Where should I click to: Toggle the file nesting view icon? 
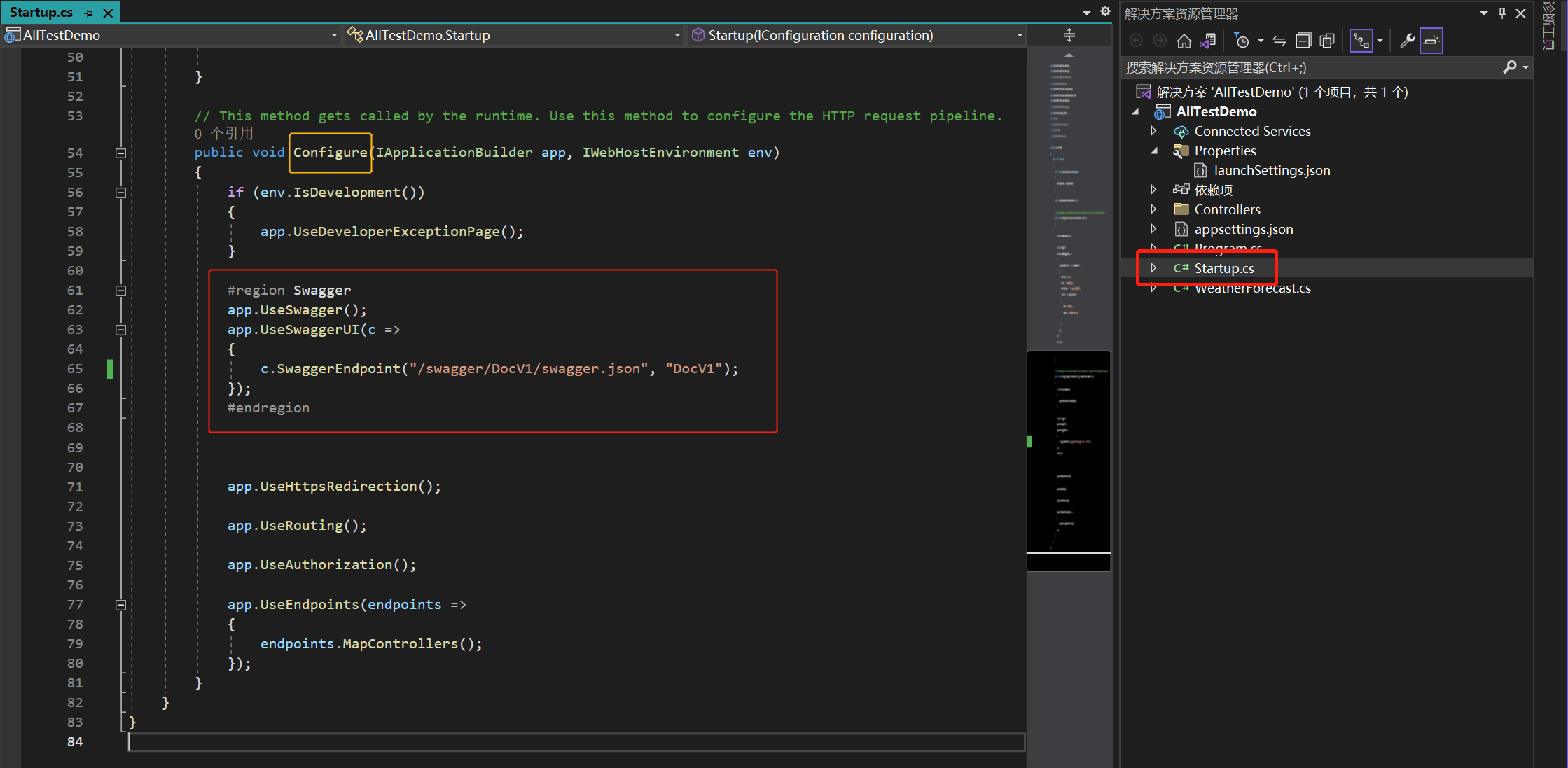click(1361, 41)
